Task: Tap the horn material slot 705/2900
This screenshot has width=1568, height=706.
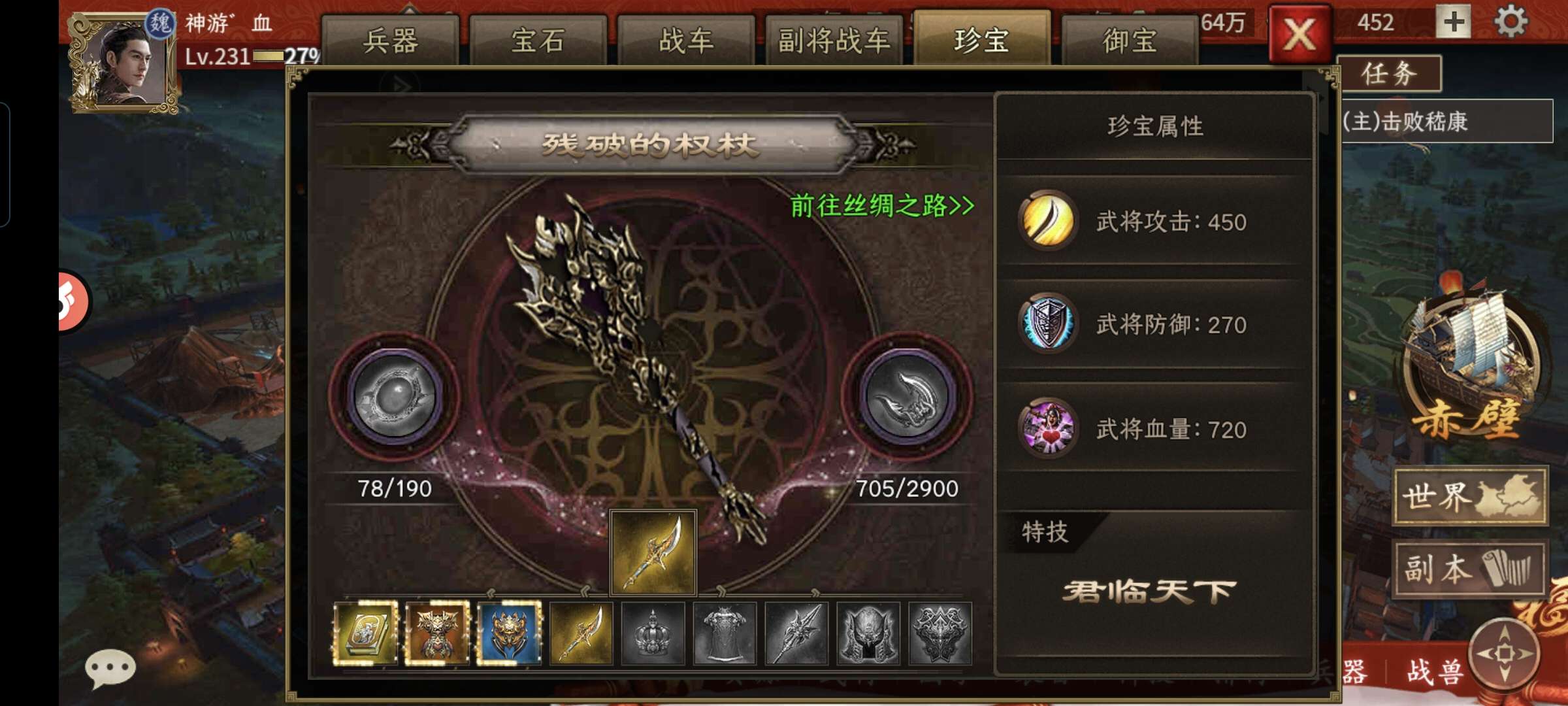Action: coord(907,396)
